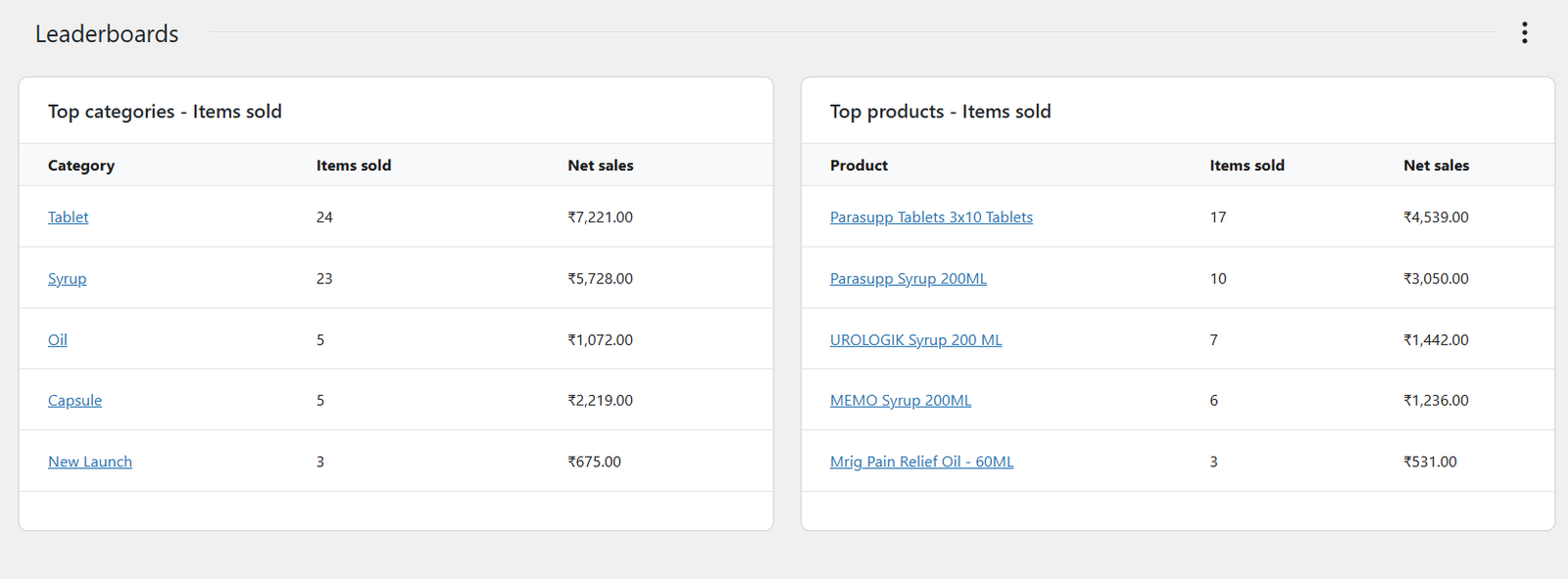
Task: Open the Capsule category link
Action: tap(74, 401)
